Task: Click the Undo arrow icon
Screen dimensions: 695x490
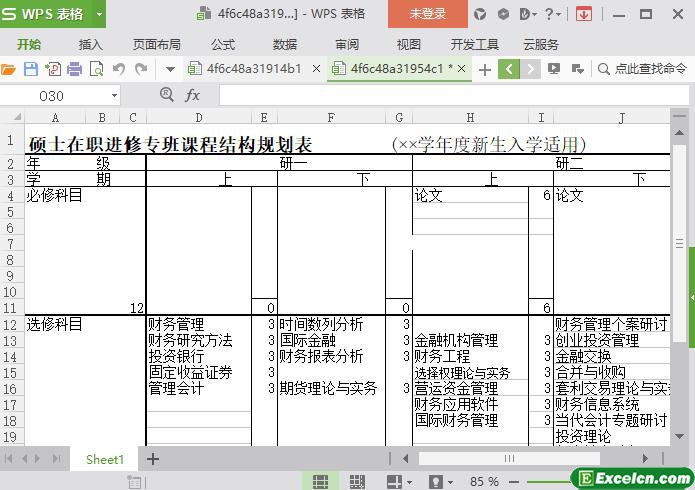Action: point(119,69)
